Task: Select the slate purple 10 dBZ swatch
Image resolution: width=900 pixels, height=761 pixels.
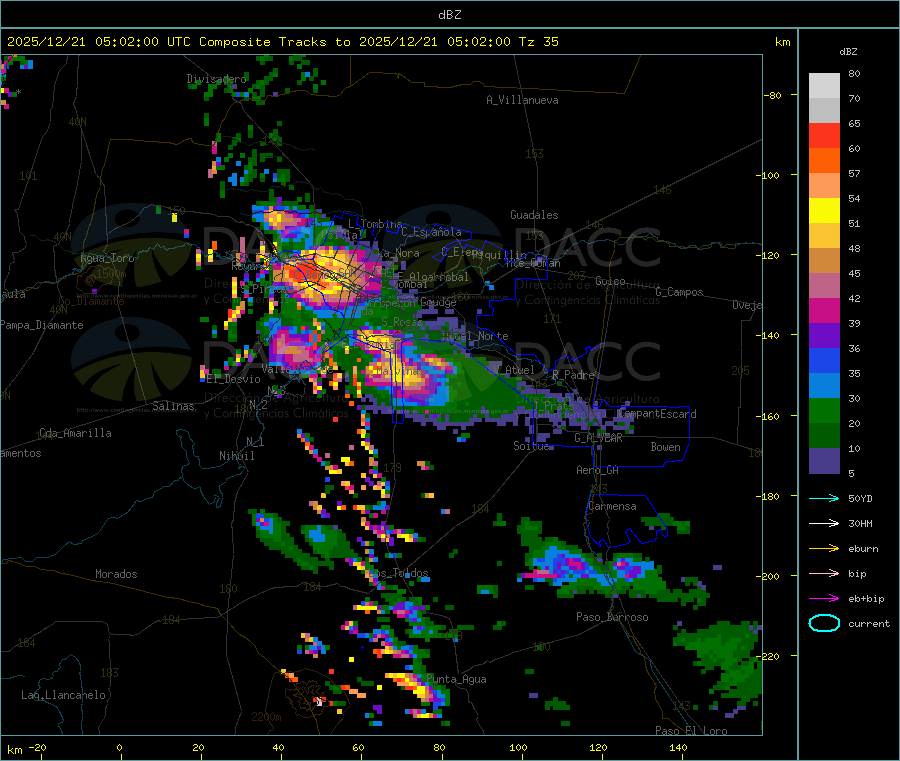Action: point(824,461)
